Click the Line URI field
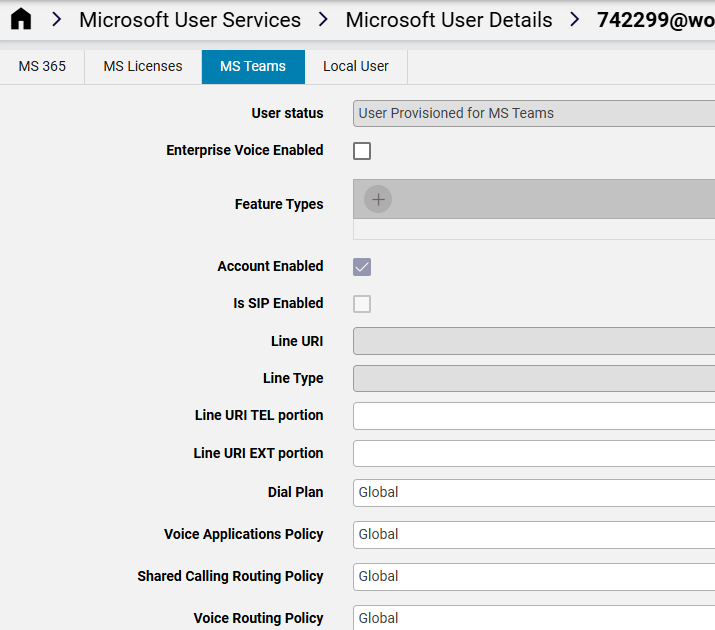 [x=534, y=341]
